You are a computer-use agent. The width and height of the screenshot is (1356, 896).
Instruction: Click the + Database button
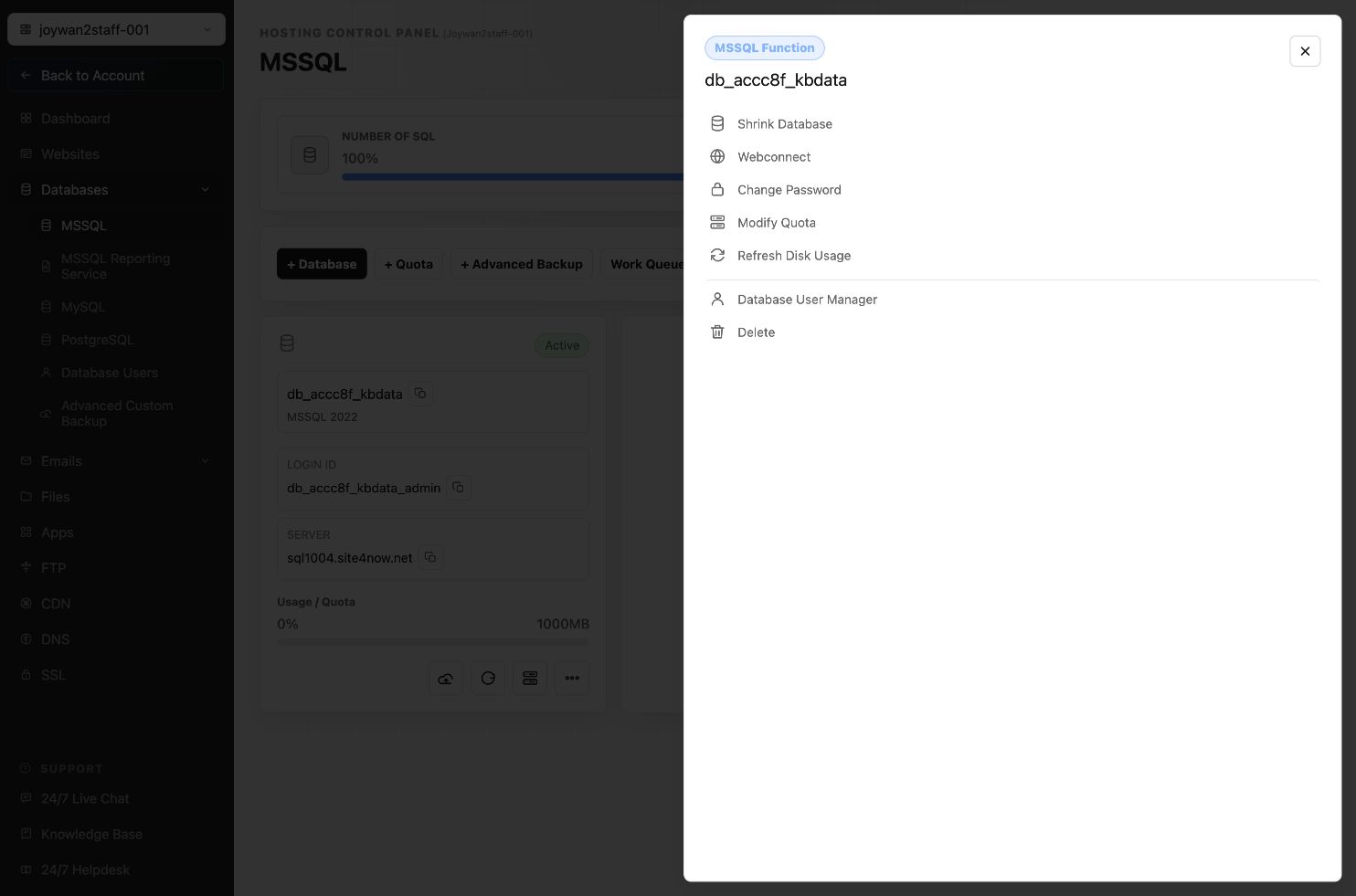pyautogui.click(x=322, y=264)
